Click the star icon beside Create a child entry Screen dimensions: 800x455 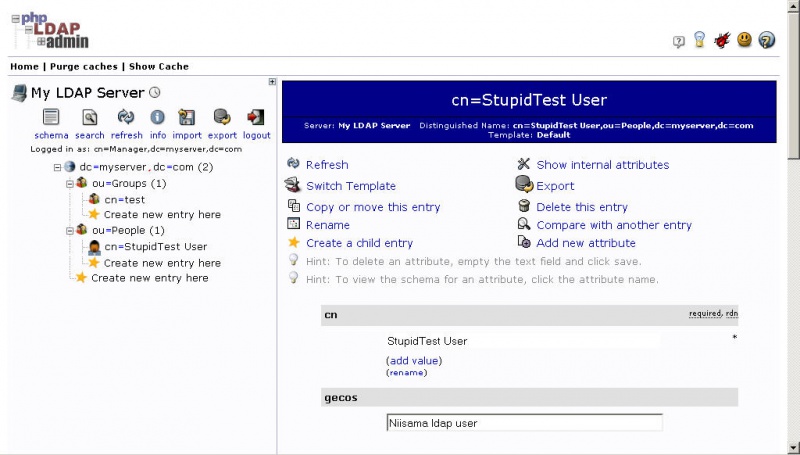click(293, 242)
